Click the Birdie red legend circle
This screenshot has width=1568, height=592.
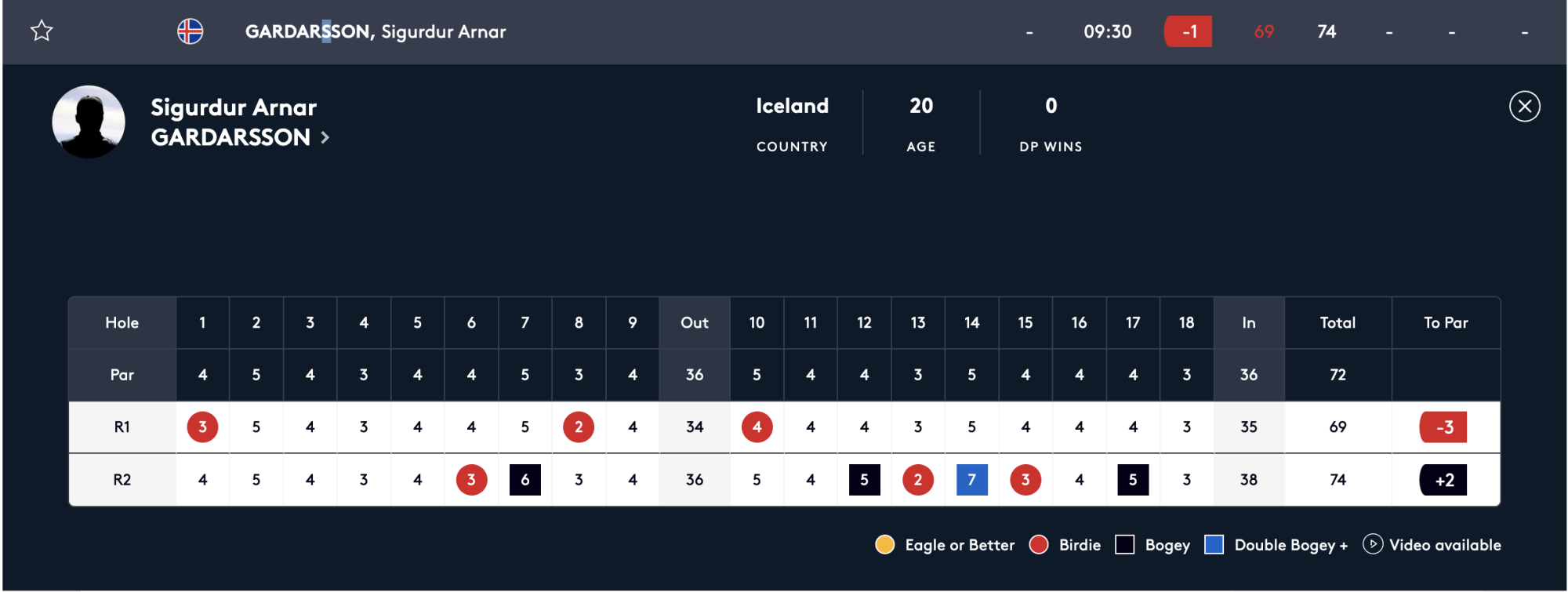click(1039, 545)
